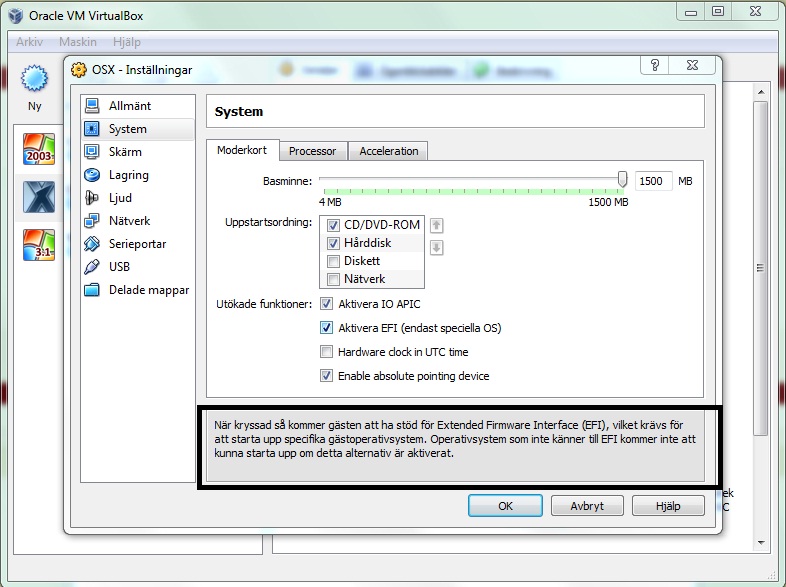786x587 pixels.
Task: Select the System chip icon in sidebar
Action: click(x=92, y=129)
